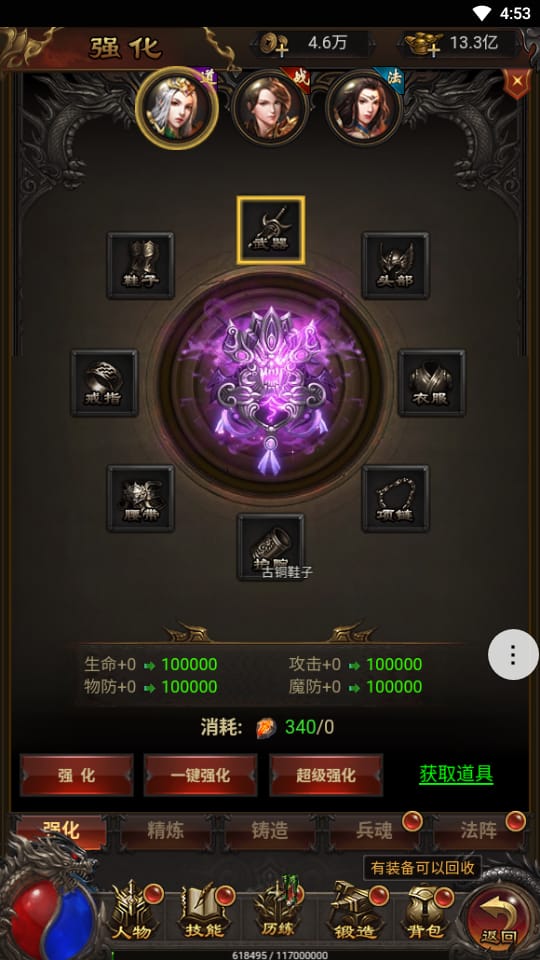Select the shoes (鞋子) equipment slot
The height and width of the screenshot is (960, 540).
click(140, 265)
